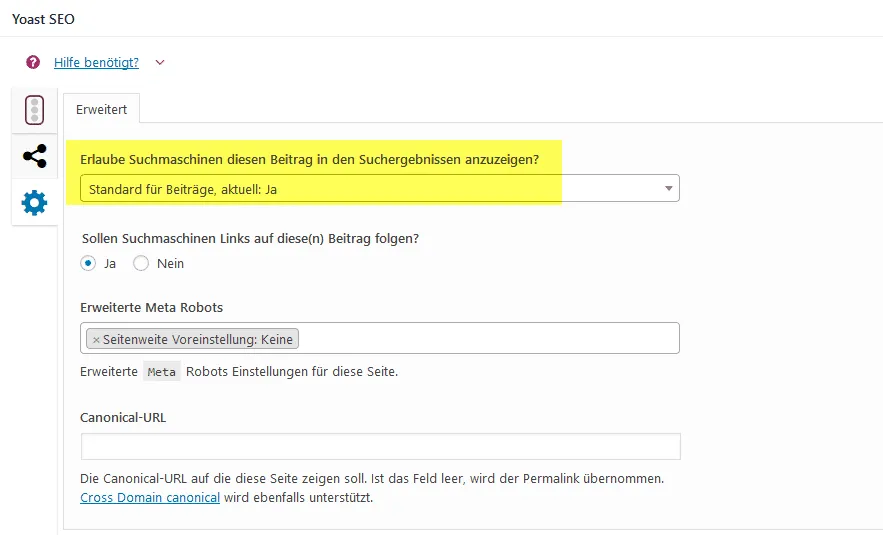Click inside the Erweiterte Meta Robots field

pyautogui.click(x=380, y=338)
